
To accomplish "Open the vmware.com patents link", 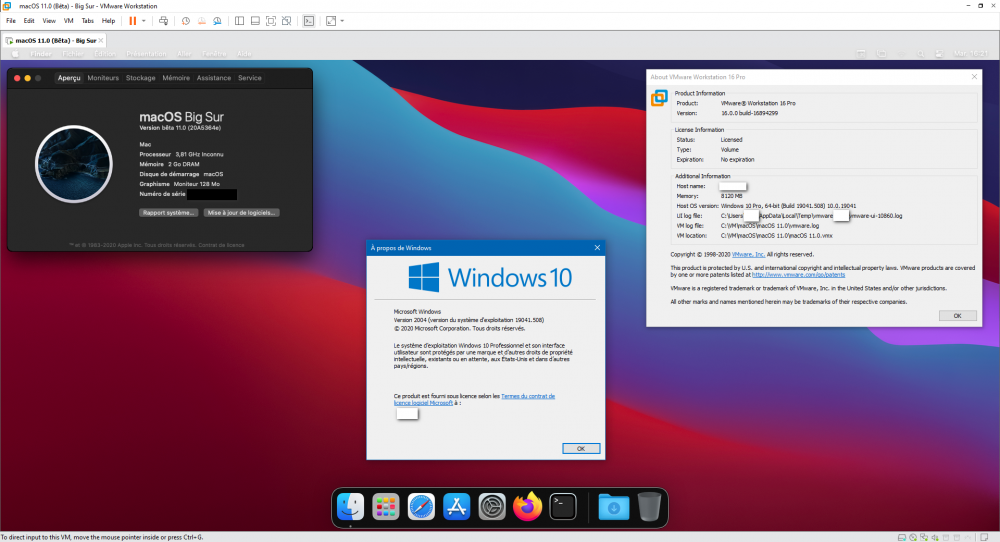I will pyautogui.click(x=798, y=275).
